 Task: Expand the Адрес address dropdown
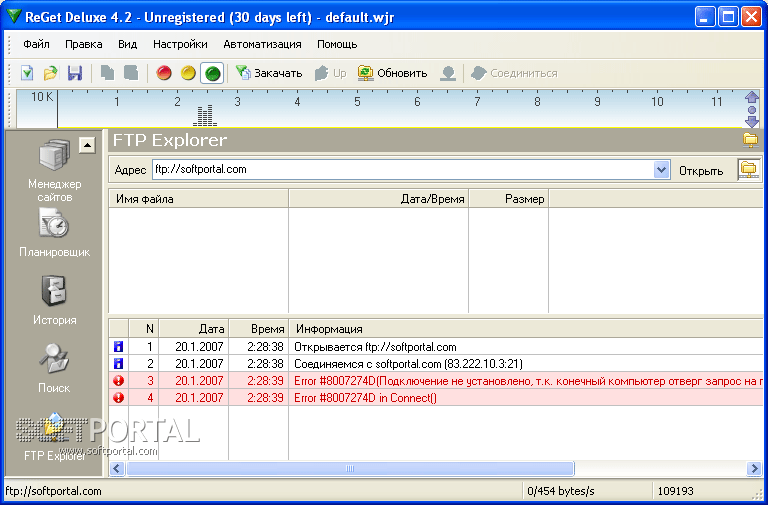point(661,170)
